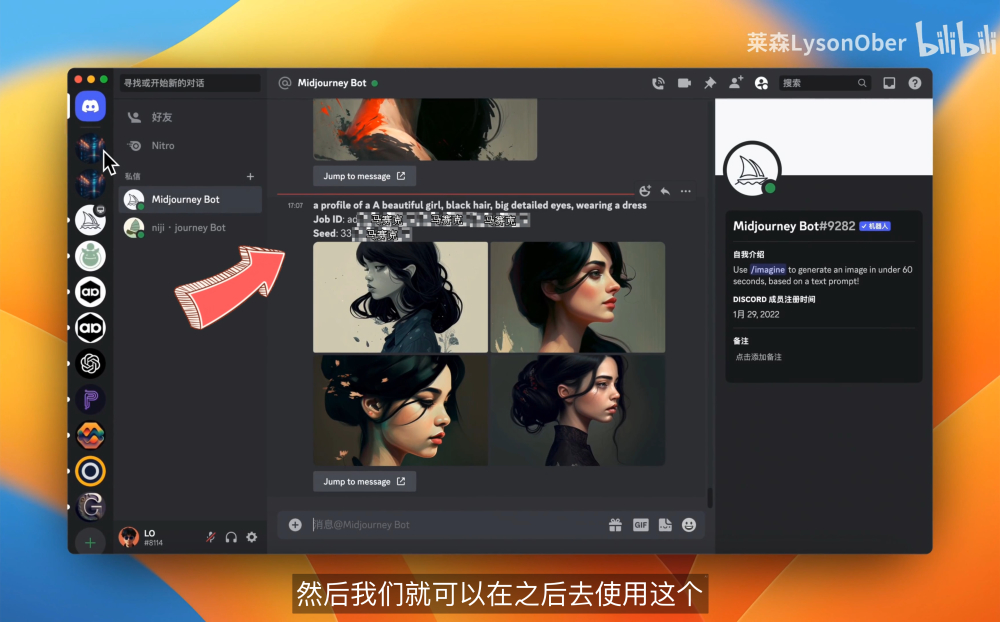Click the Midjourney Bot#9282 username

[x=794, y=226]
